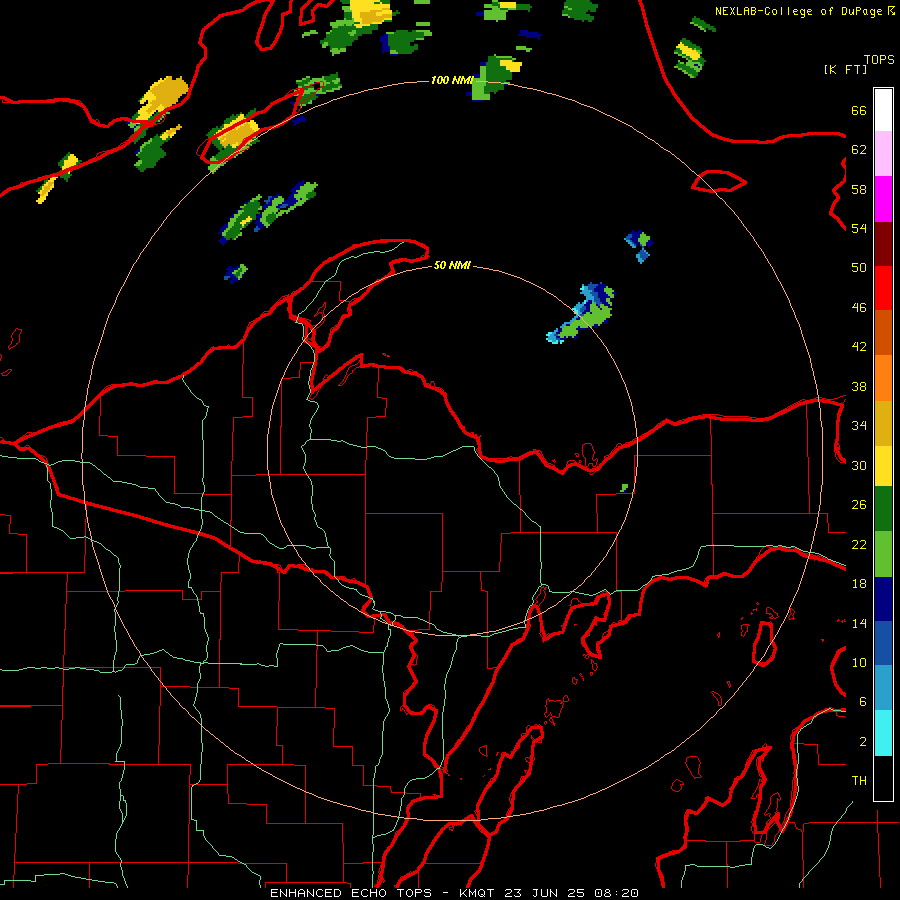The width and height of the screenshot is (900, 900).
Task: Select the bright red legend swatch
Action: pyautogui.click(x=883, y=288)
